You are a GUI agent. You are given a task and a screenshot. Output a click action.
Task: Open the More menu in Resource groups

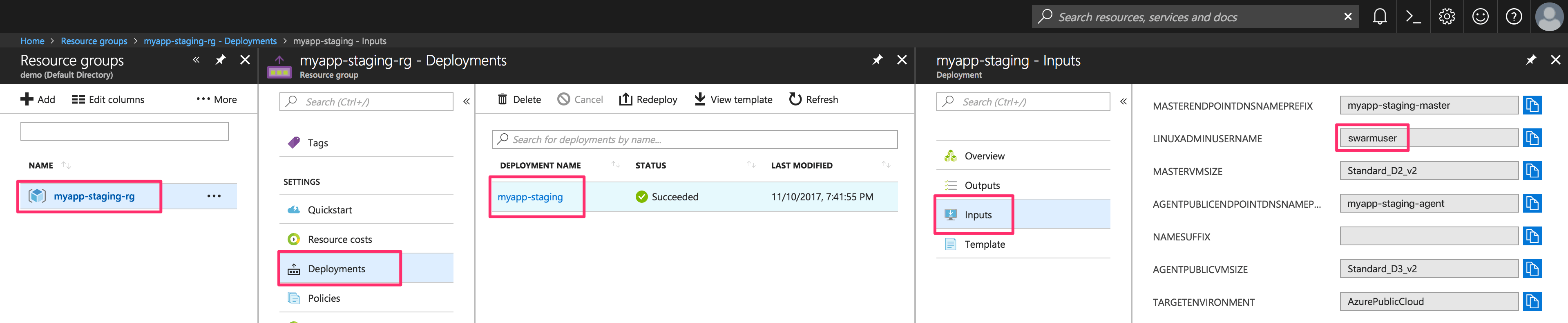coord(217,99)
